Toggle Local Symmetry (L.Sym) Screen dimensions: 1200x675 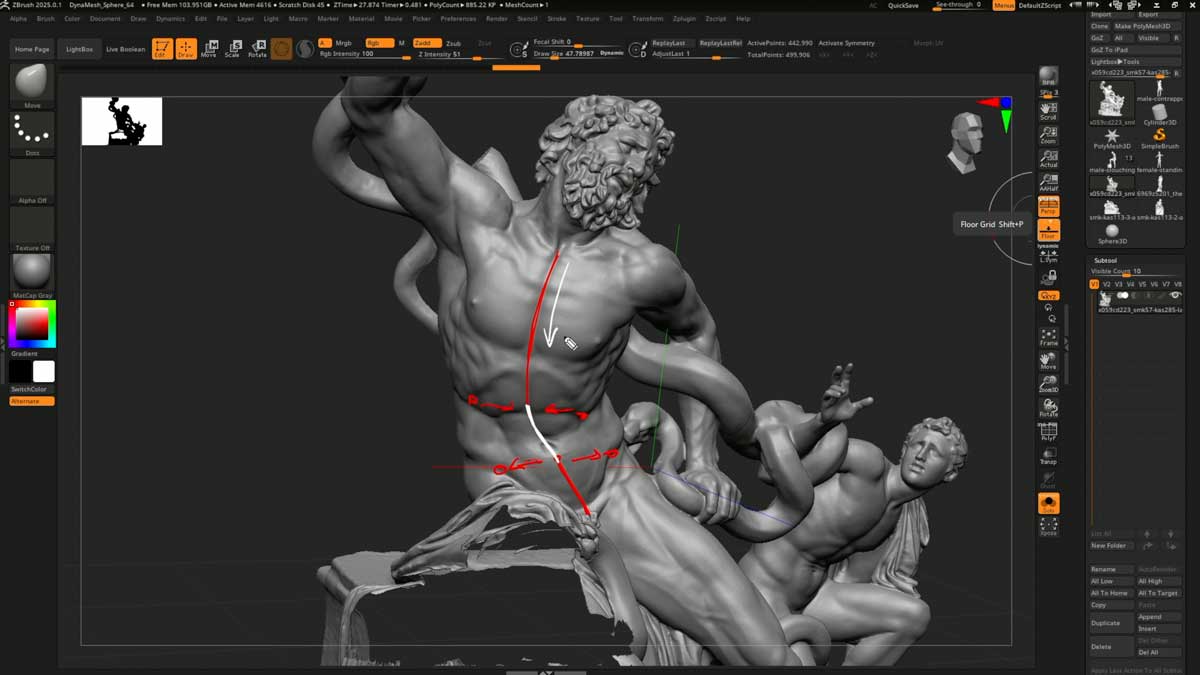click(1048, 254)
